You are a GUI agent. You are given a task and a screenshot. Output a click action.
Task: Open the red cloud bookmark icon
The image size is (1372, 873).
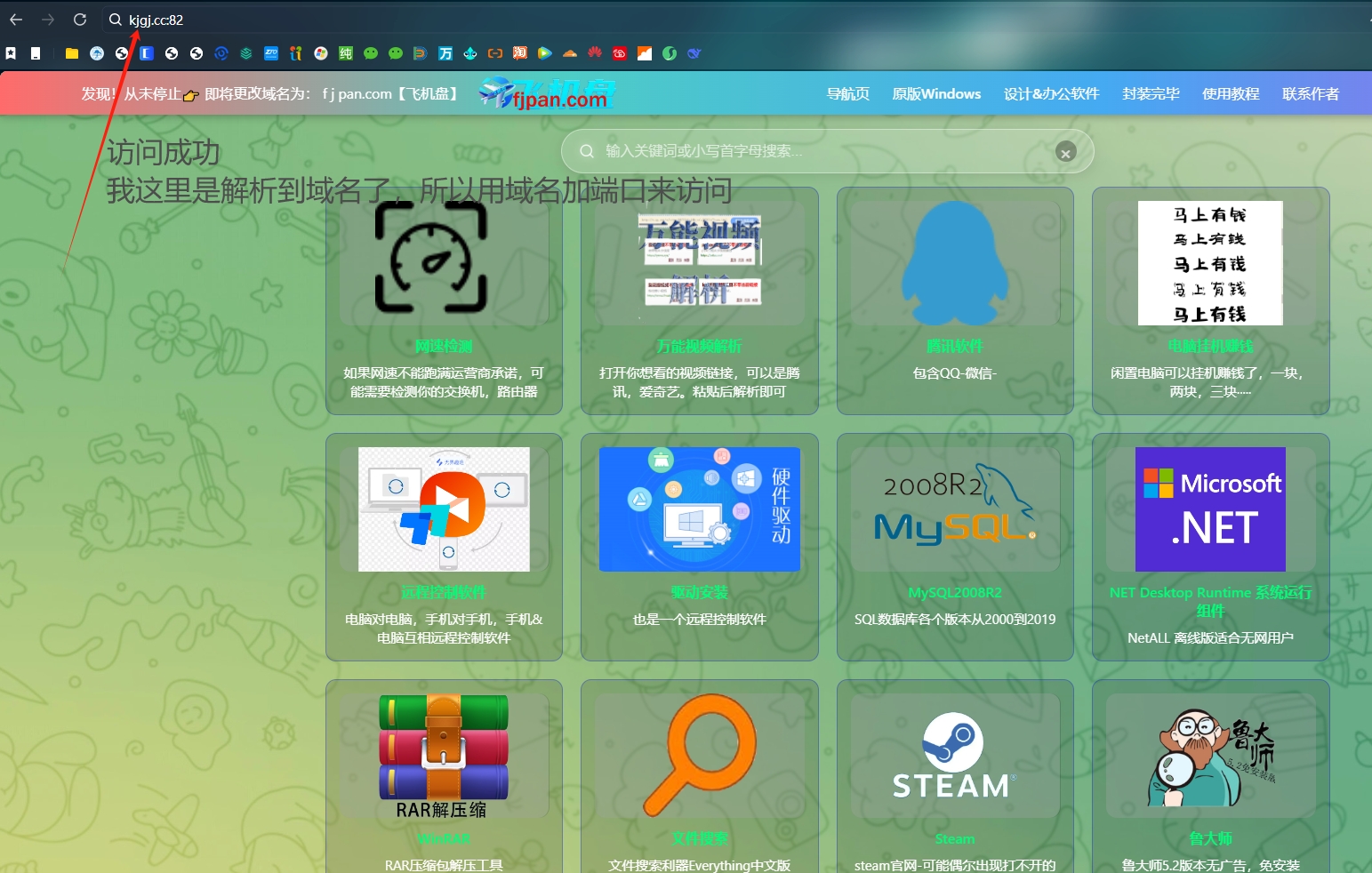(620, 53)
